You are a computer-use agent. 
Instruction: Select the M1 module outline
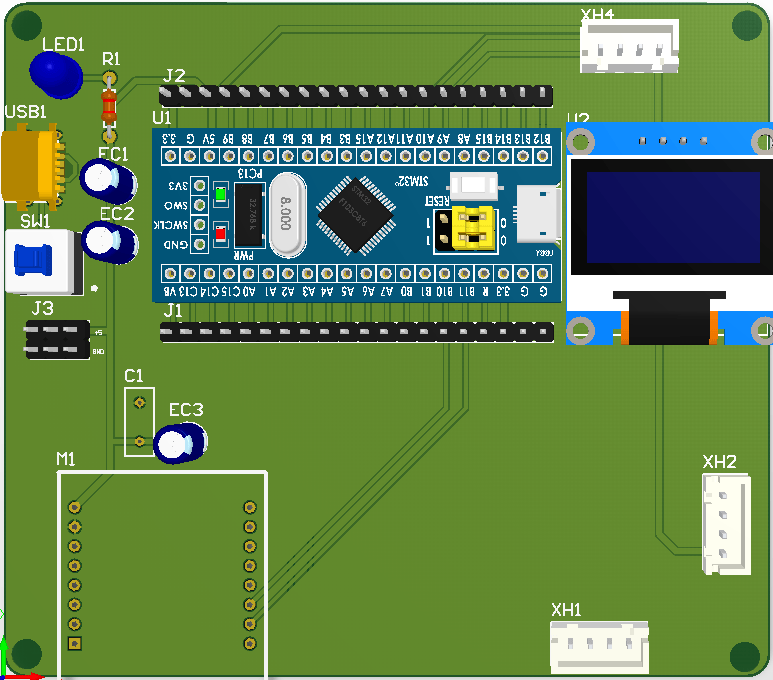tap(163, 575)
